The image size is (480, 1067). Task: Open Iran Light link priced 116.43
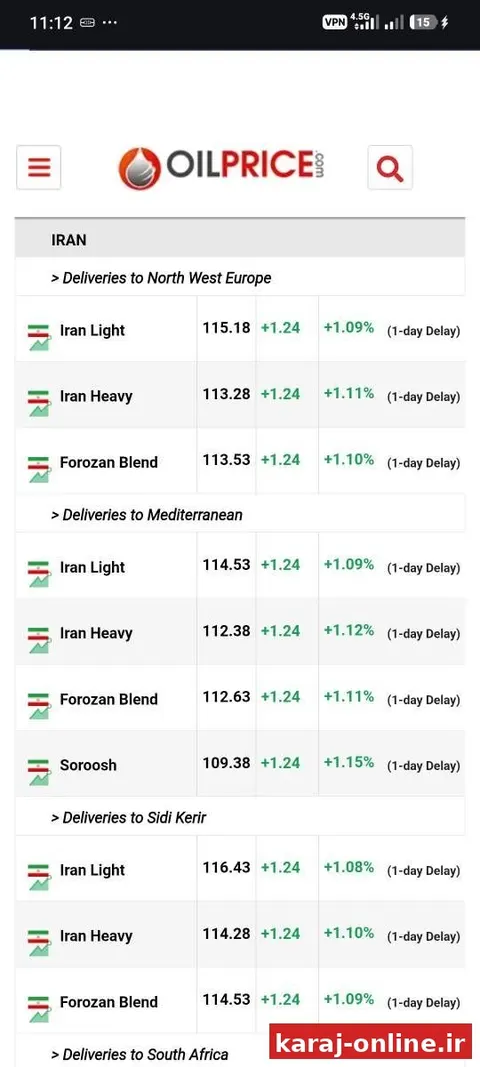93,870
